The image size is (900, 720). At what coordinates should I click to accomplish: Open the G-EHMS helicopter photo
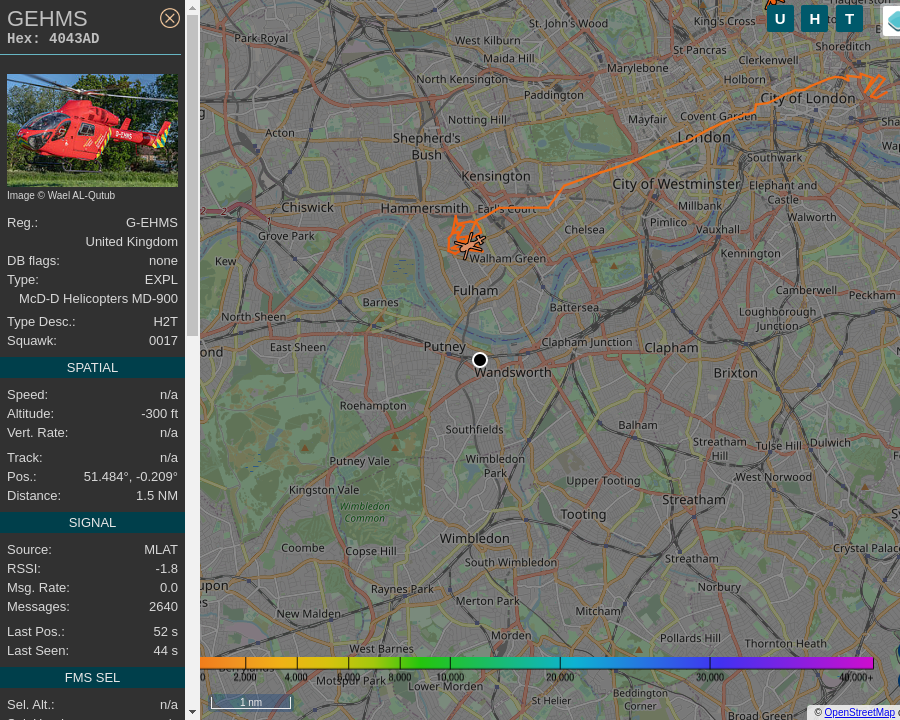tap(92, 130)
